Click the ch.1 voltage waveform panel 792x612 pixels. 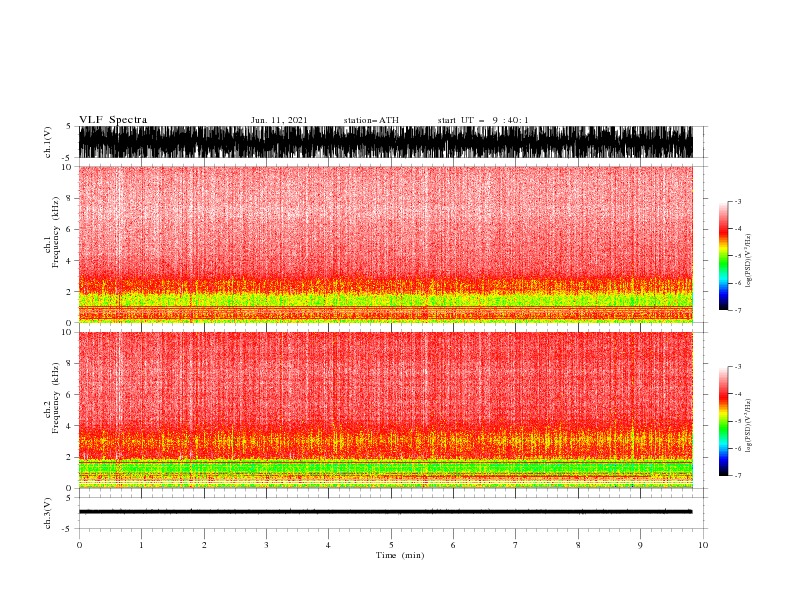[x=386, y=142]
